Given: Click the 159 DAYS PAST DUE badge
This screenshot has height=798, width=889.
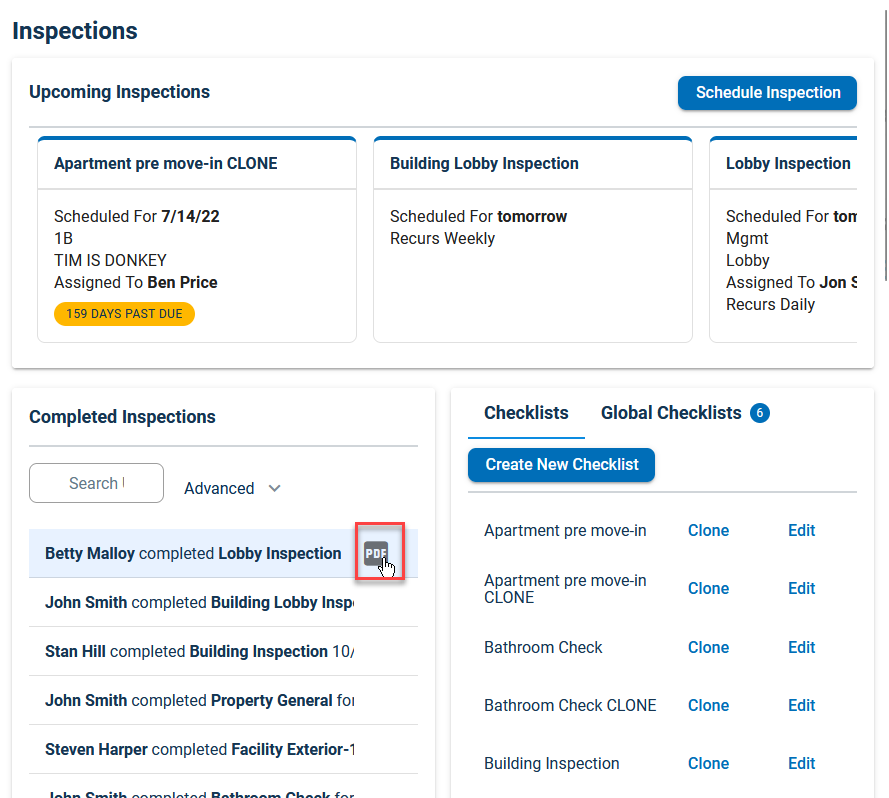Looking at the screenshot, I should coord(124,313).
